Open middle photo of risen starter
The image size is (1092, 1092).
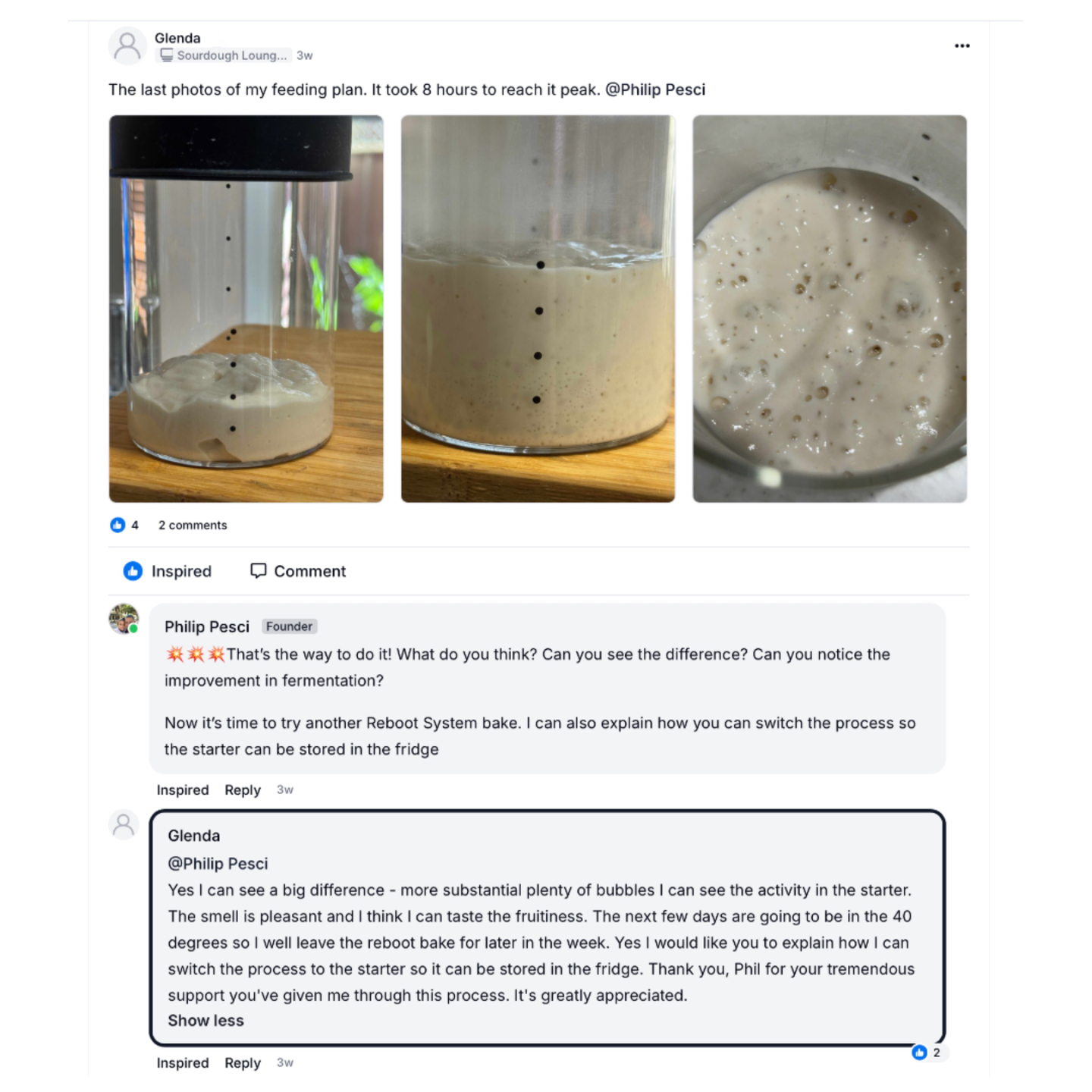[538, 309]
